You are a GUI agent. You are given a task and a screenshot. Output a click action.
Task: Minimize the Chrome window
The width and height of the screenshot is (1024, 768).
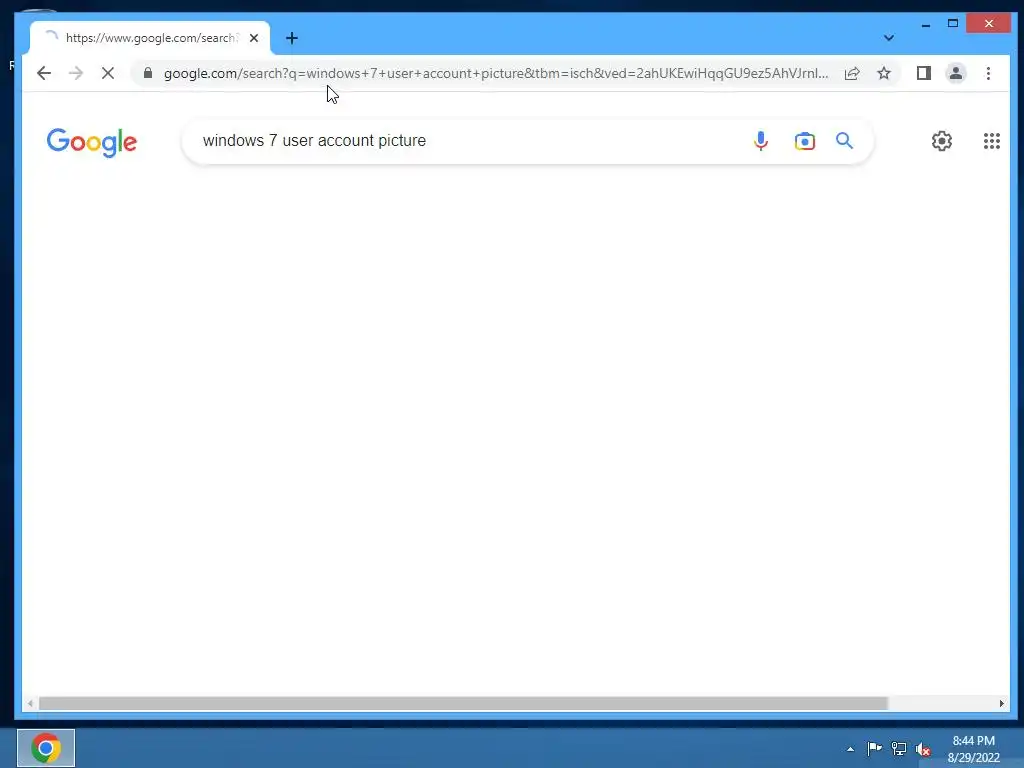tap(925, 24)
